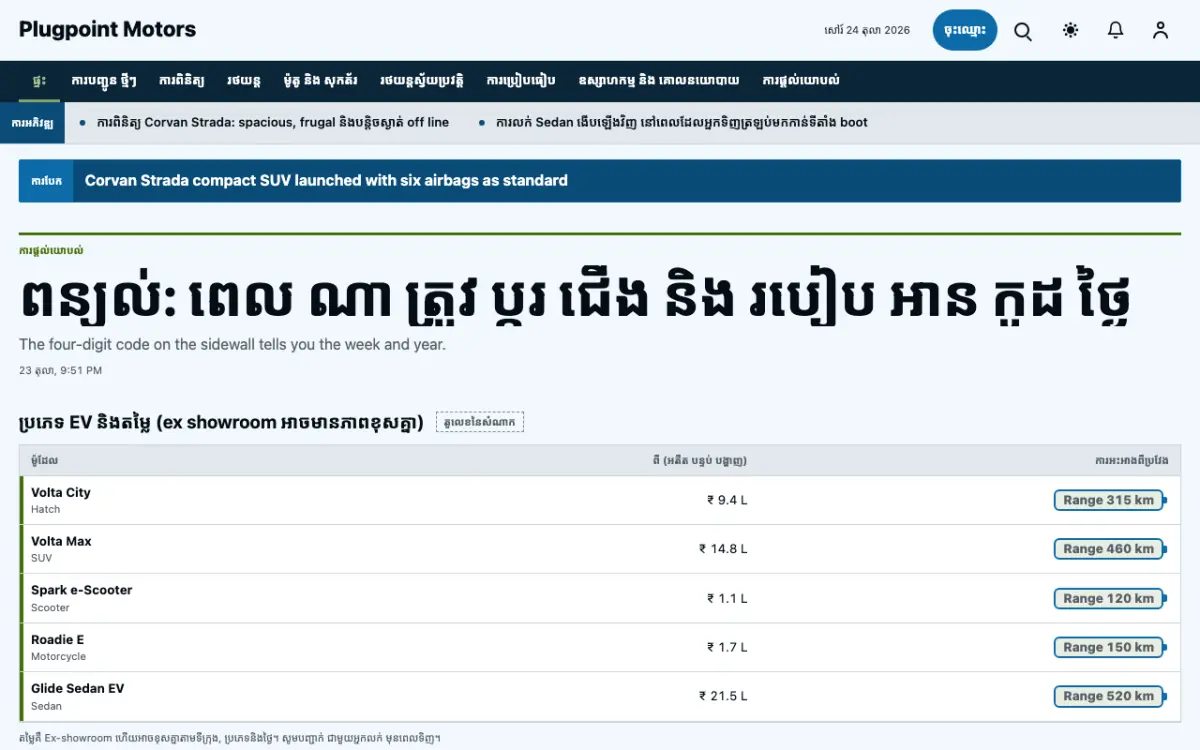The image size is (1200, 750).
Task: Click the Range 315 km badge
Action: tap(1108, 500)
